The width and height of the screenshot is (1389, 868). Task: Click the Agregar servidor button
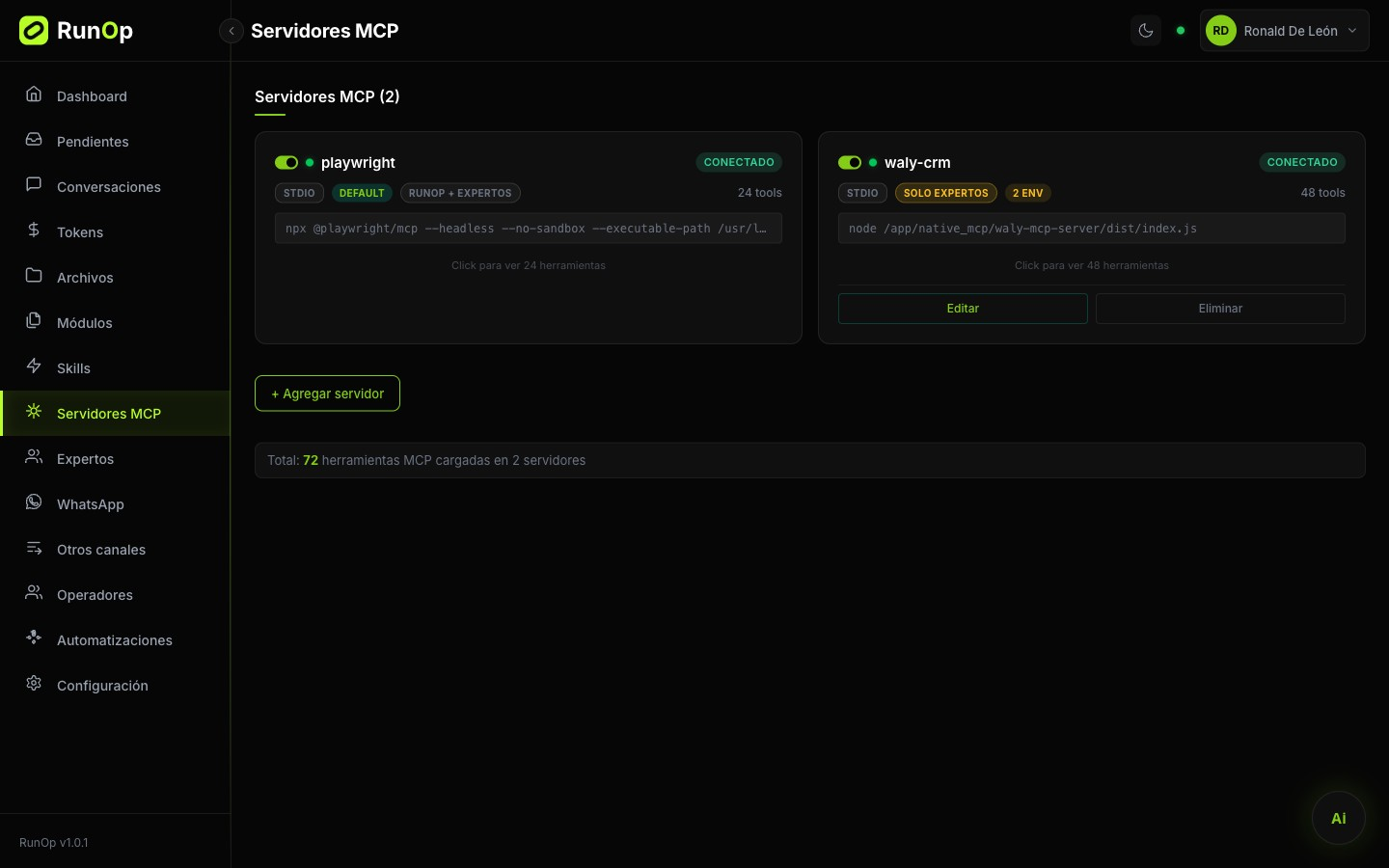tap(327, 393)
